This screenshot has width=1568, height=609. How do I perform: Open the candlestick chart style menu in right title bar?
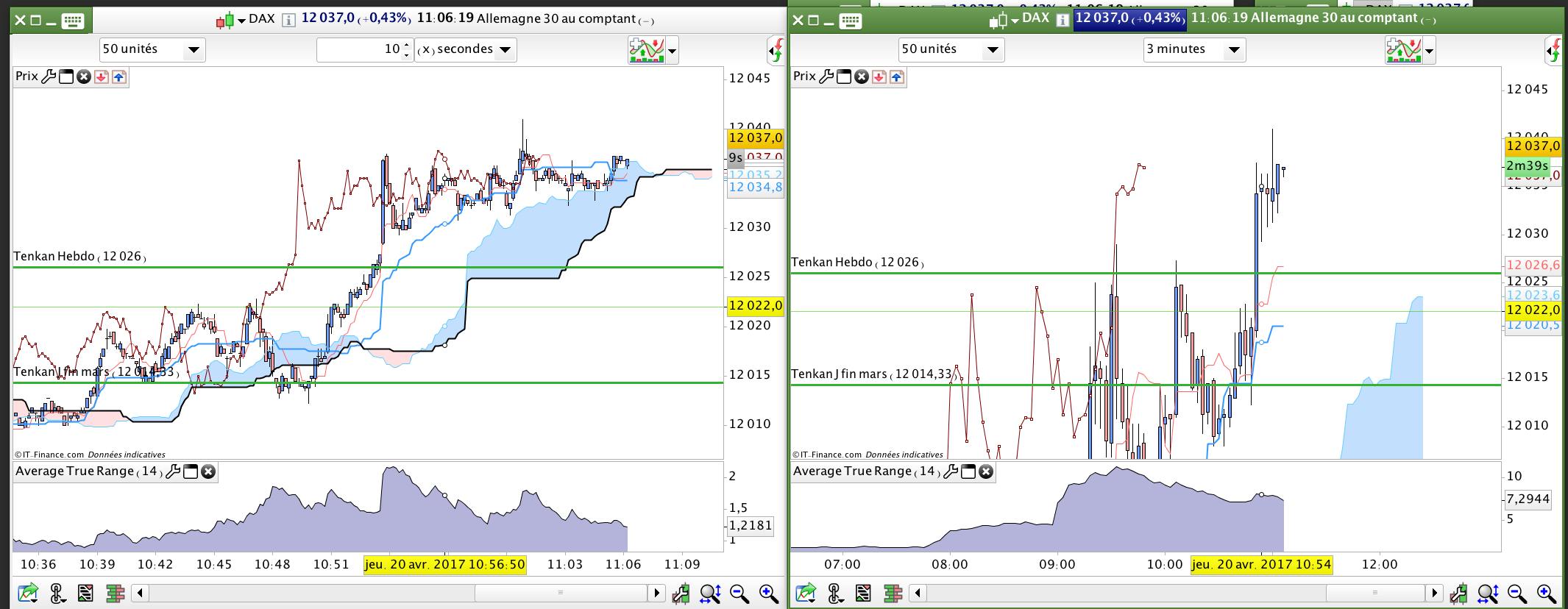(1004, 20)
